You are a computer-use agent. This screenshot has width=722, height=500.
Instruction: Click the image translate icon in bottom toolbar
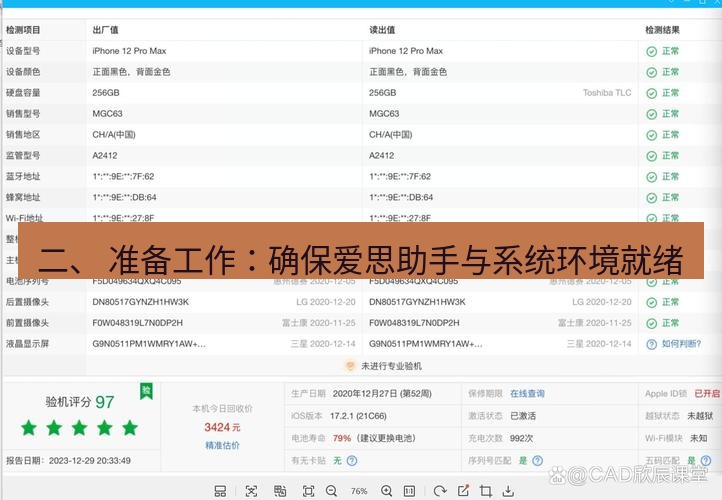(x=280, y=491)
